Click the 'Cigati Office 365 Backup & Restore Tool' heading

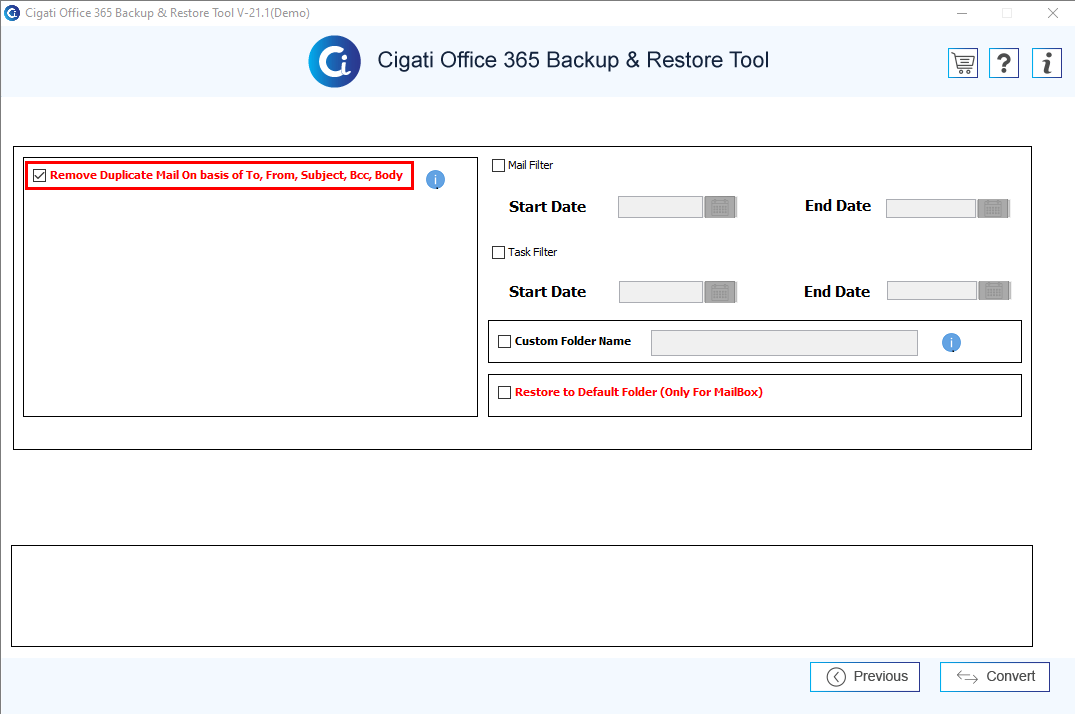(573, 60)
